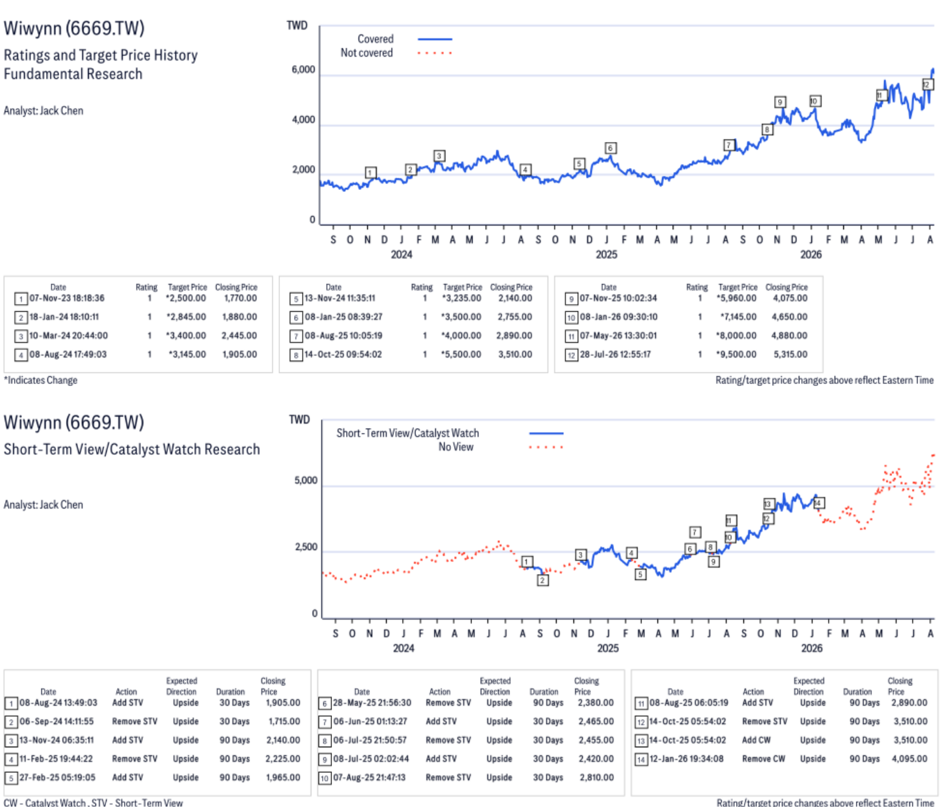Click the date 07-Nov-23 18:18:36
The width and height of the screenshot is (940, 807).
[x=67, y=298]
